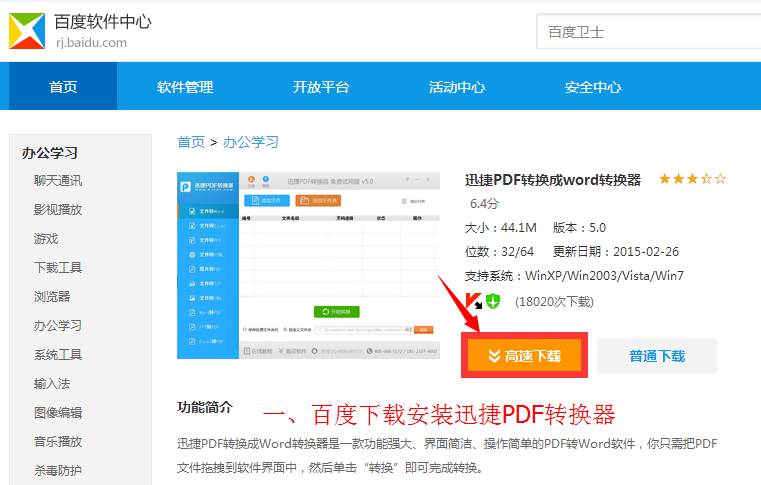Viewport: 761px width, 485px height.
Task: Click the 版本：5.0 text
Action: point(579,228)
